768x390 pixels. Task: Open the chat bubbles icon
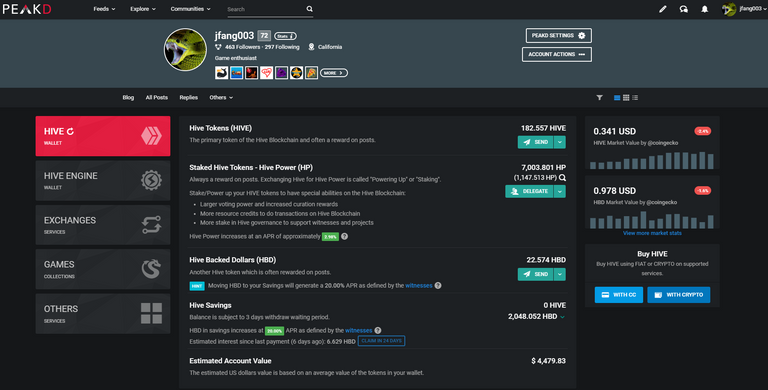click(x=684, y=9)
